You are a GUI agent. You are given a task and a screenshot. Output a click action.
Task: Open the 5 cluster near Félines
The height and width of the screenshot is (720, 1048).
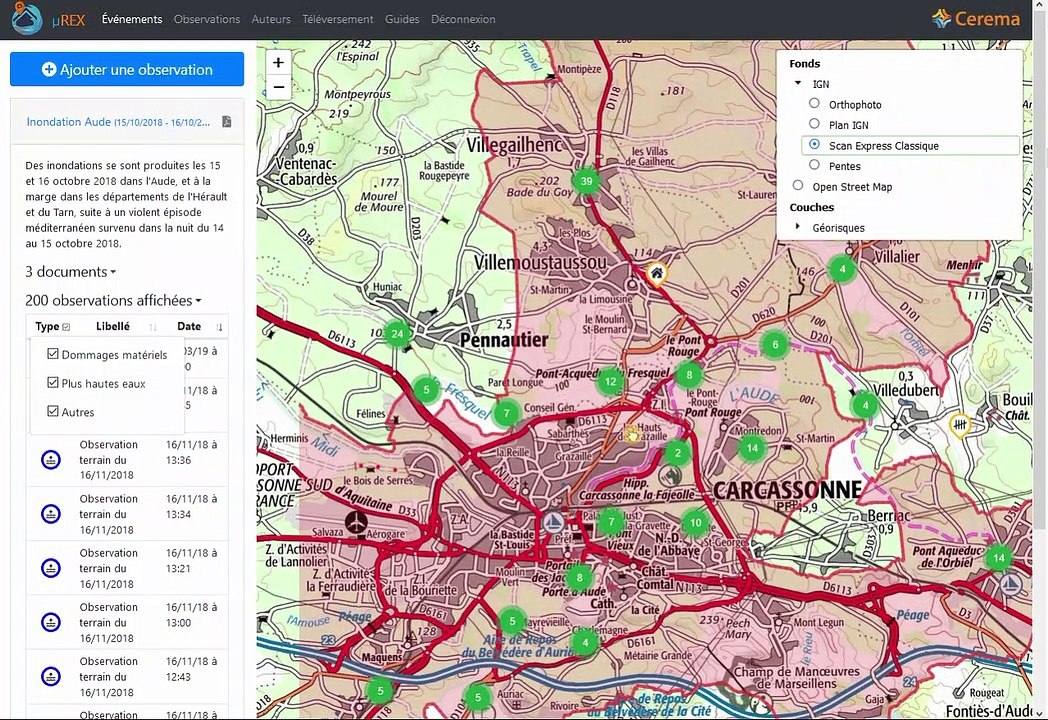[426, 389]
